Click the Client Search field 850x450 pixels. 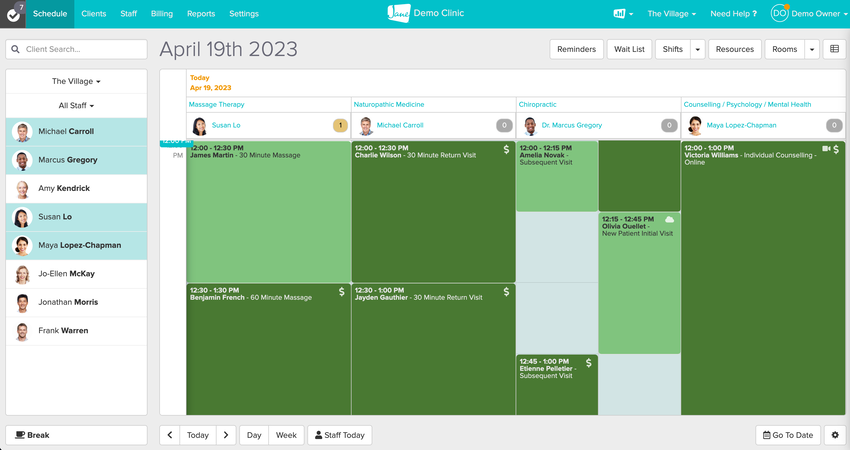tap(76, 49)
